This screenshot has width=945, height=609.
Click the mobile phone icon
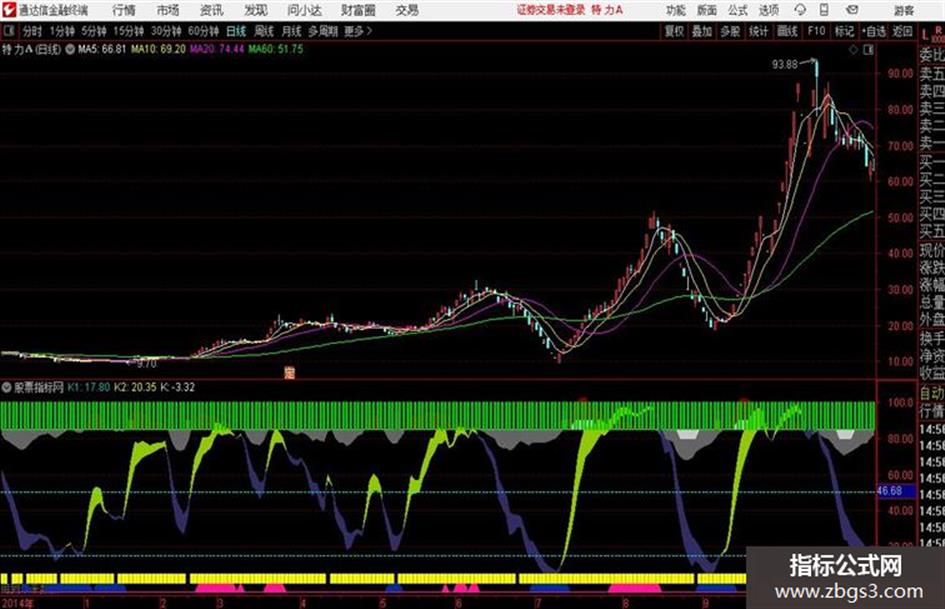coord(824,10)
